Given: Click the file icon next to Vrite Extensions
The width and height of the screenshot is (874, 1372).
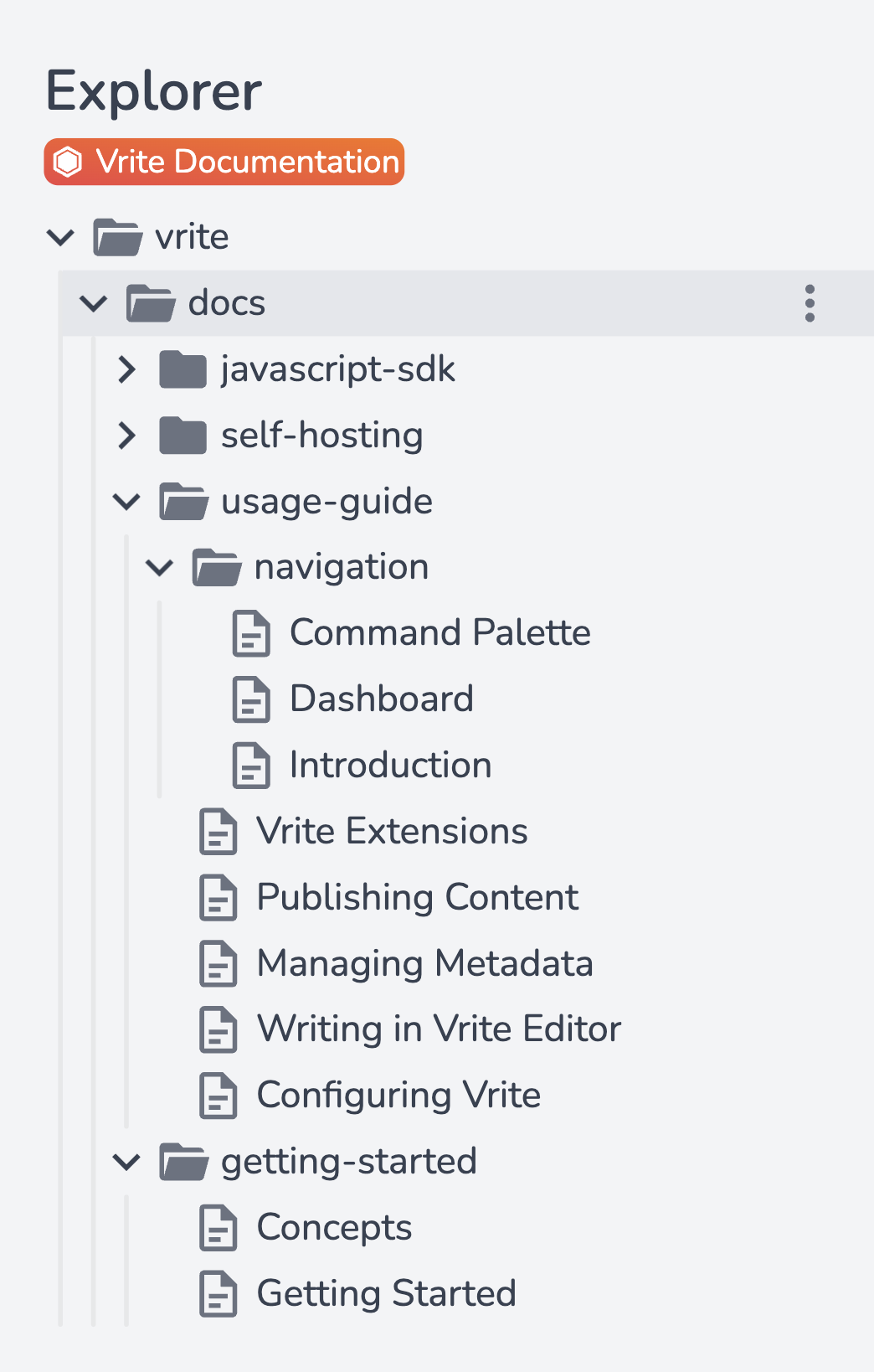Looking at the screenshot, I should [x=218, y=832].
